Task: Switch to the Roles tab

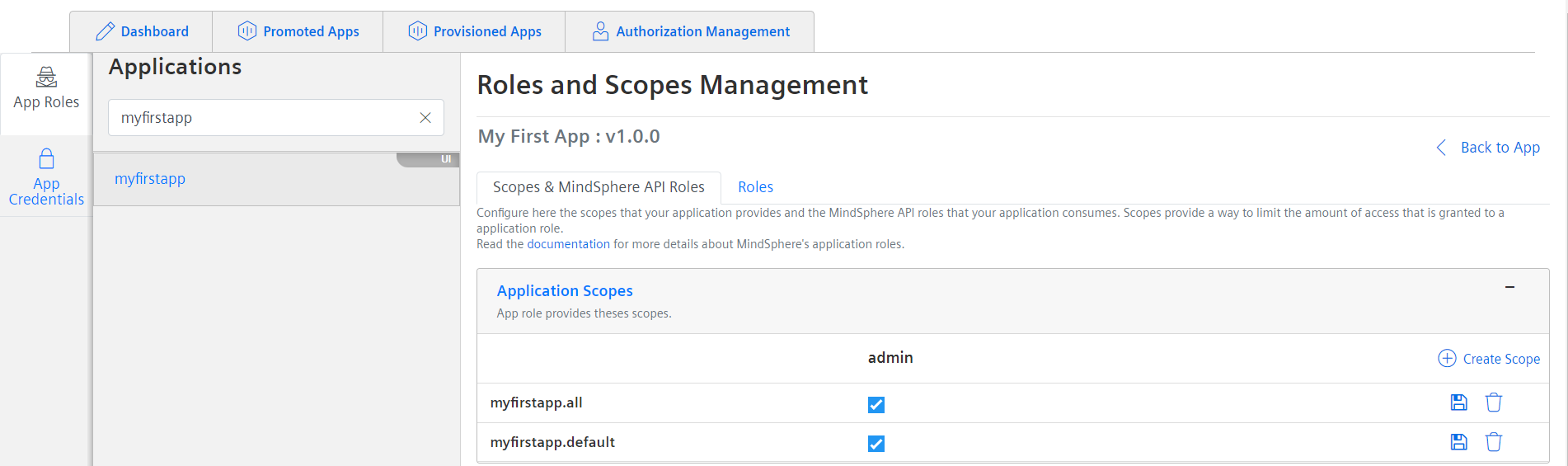Action: [x=755, y=187]
